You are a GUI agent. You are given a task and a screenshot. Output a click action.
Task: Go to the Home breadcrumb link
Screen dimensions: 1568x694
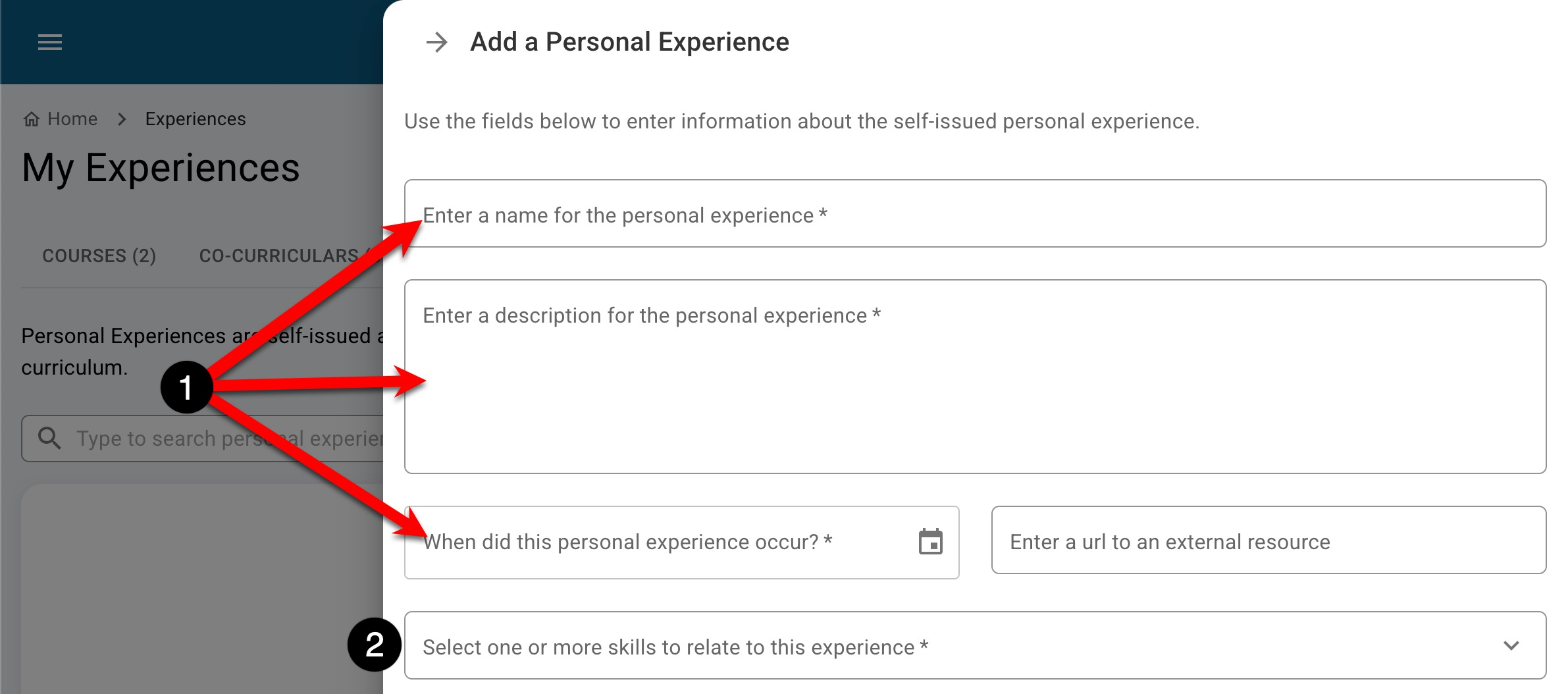(x=72, y=119)
